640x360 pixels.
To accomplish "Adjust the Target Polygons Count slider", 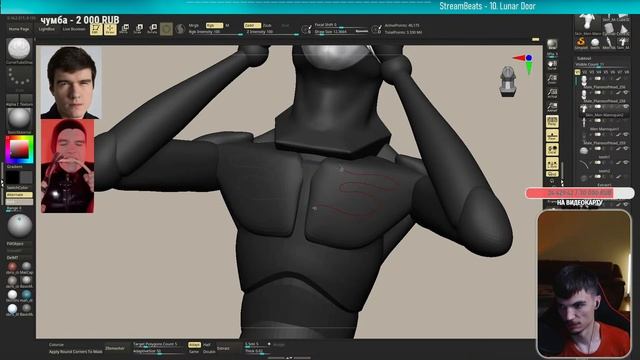I will coord(158,344).
